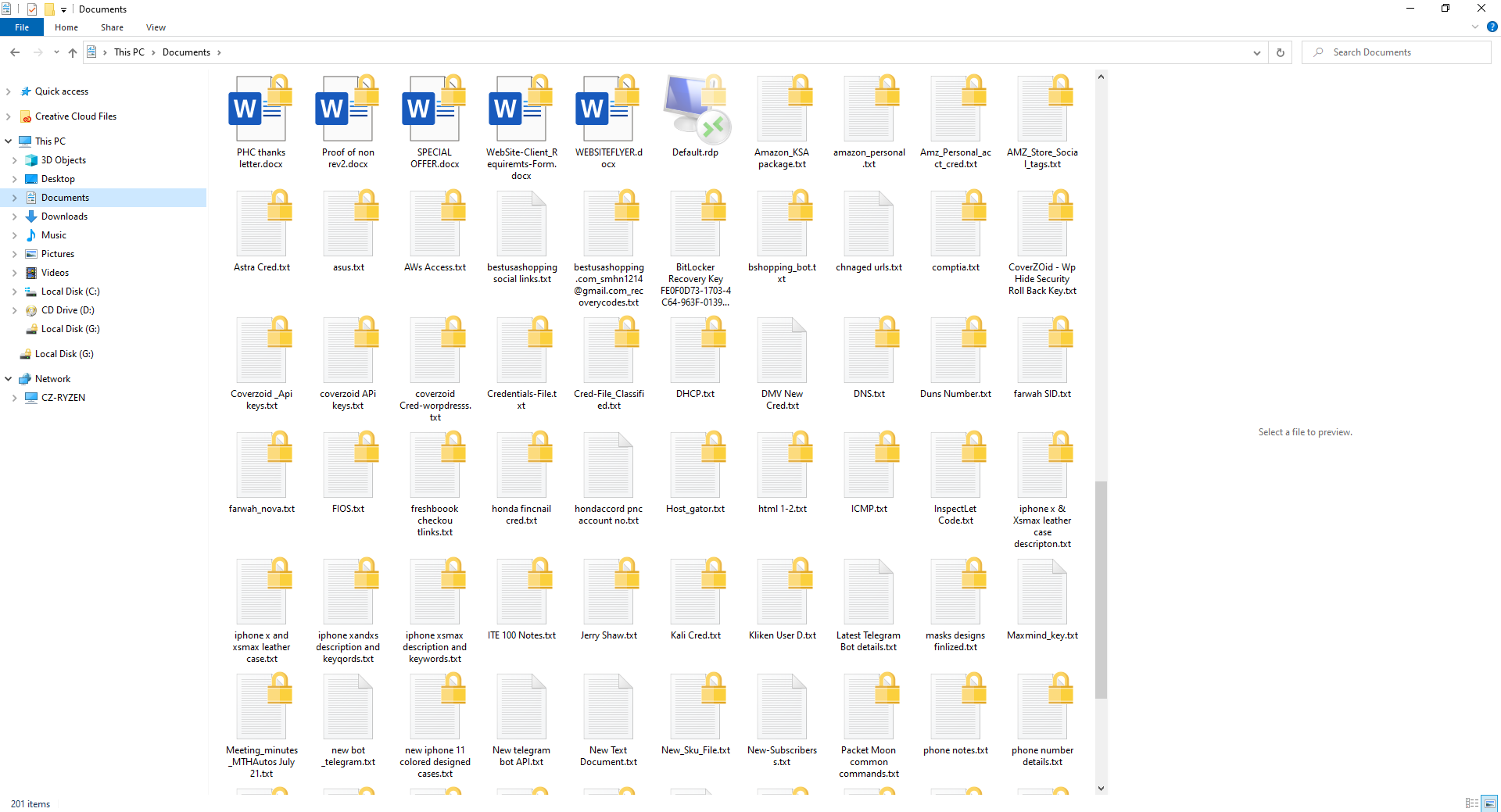The image size is (1501, 812).
Task: Click Documents in address breadcrumb
Action: point(186,52)
